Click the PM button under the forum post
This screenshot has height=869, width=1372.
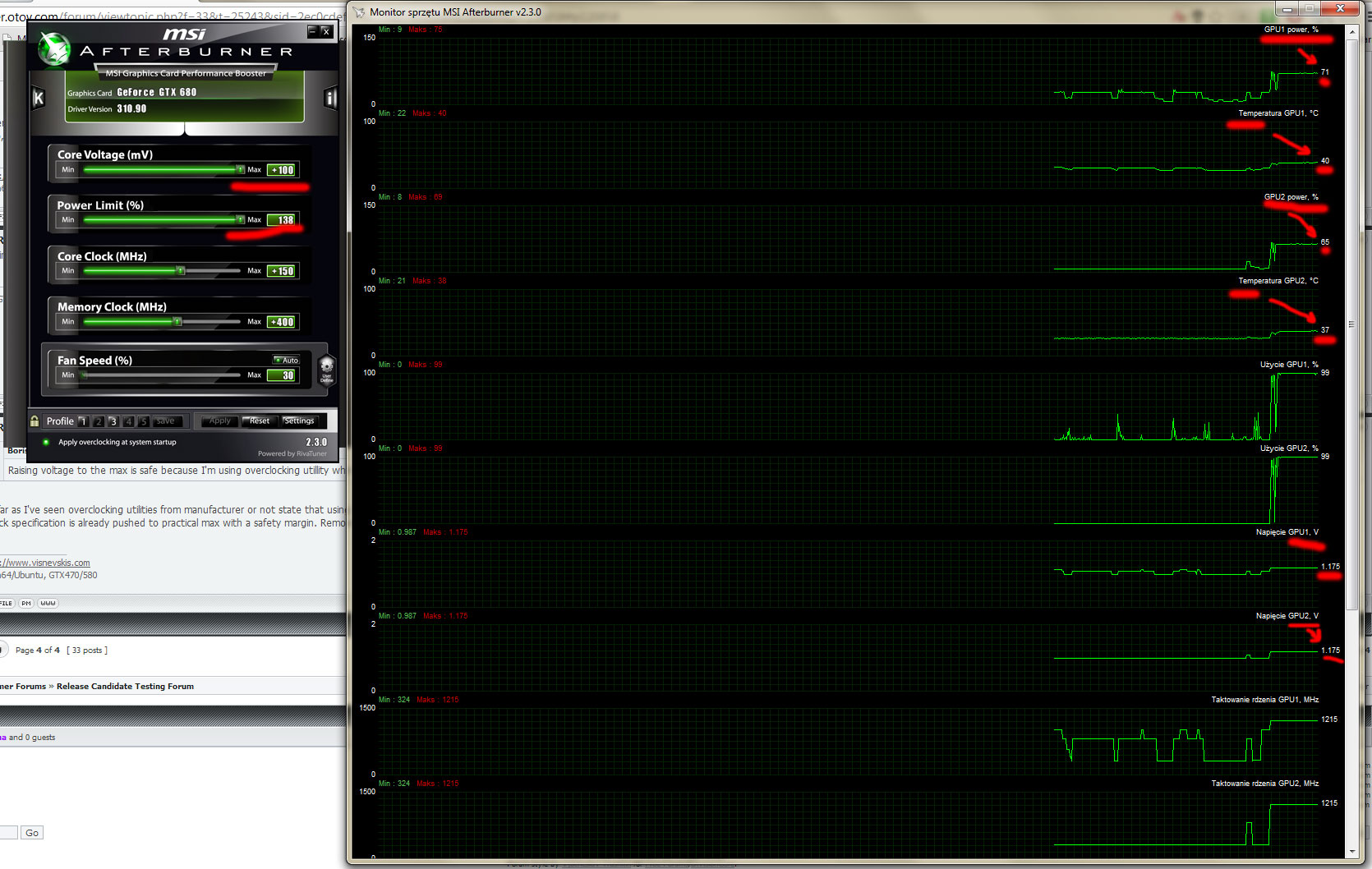pos(26,603)
